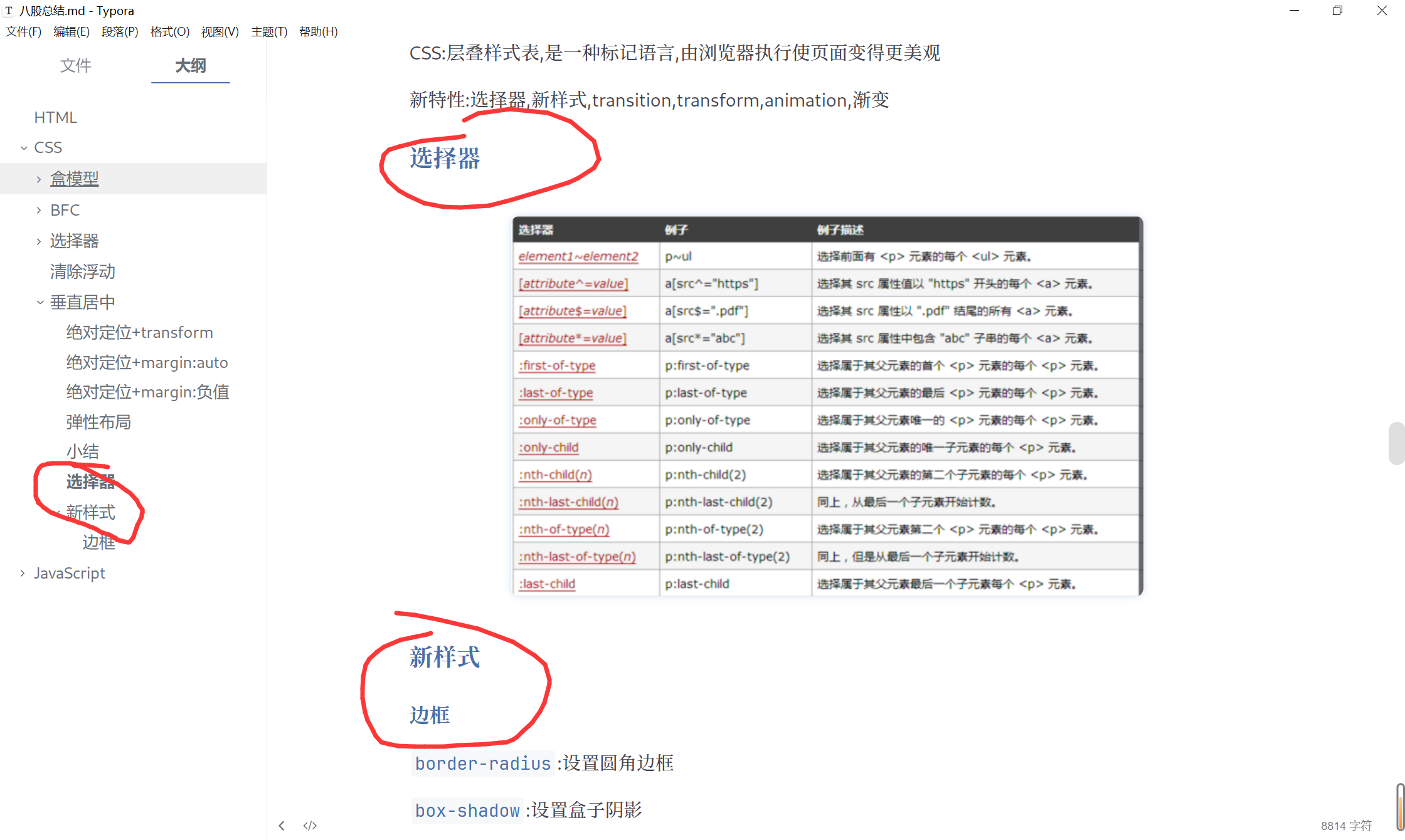Open the 文件(F) menu
The height and width of the screenshot is (840, 1405).
point(23,31)
